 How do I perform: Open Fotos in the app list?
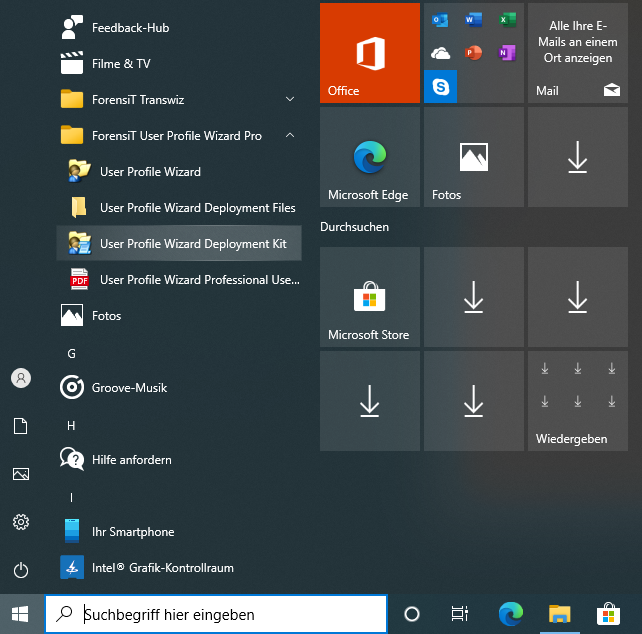179,316
